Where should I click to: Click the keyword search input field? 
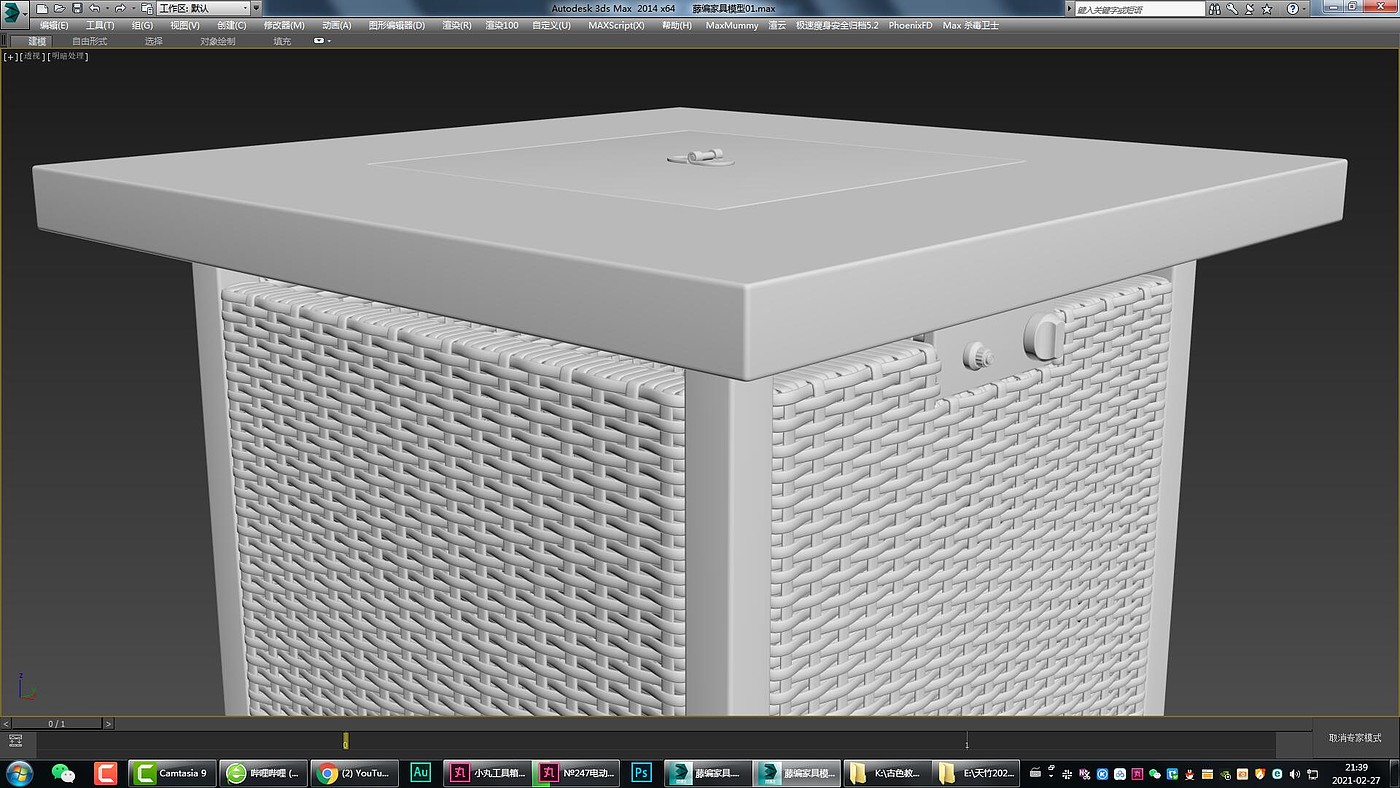click(1139, 9)
